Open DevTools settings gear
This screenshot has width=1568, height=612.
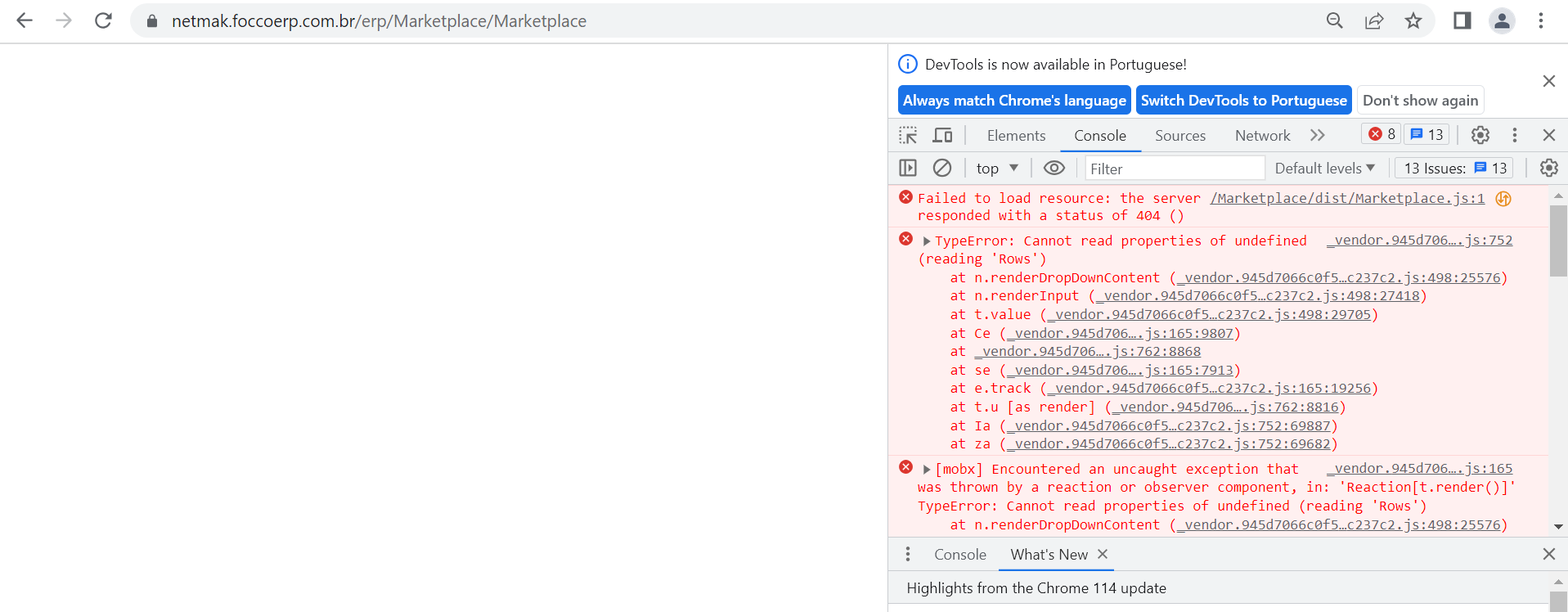1480,135
